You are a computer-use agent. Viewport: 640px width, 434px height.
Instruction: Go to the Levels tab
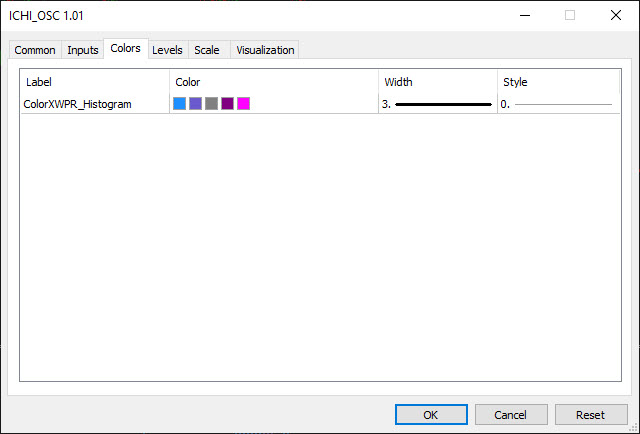[167, 50]
